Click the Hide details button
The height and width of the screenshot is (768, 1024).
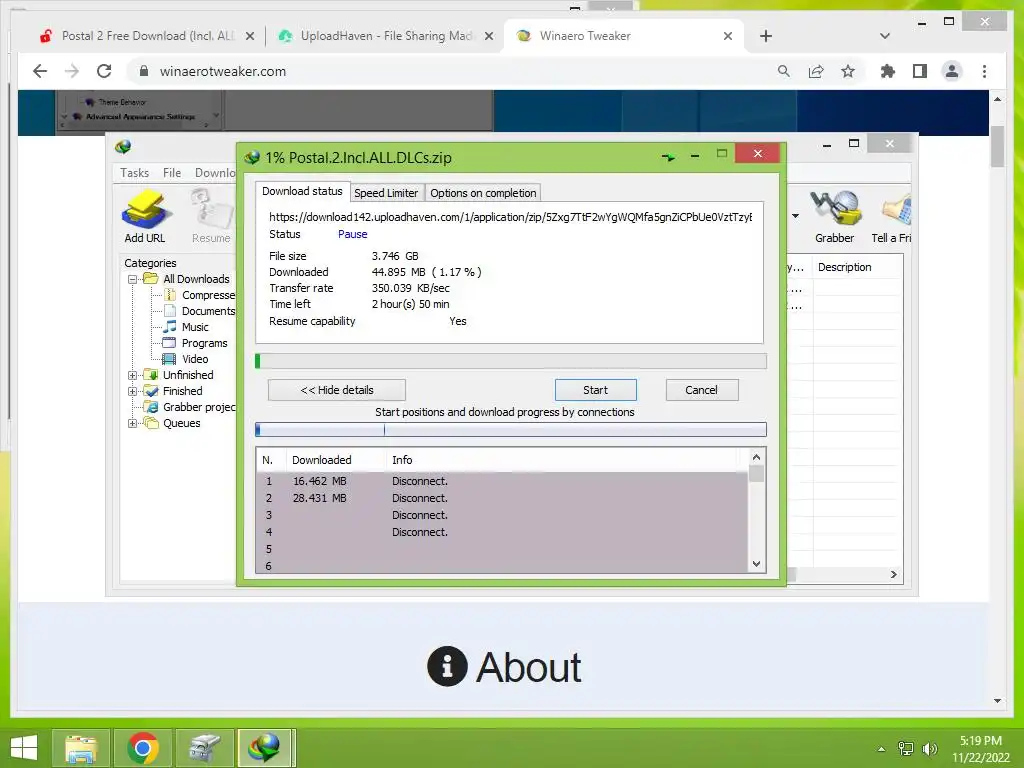(337, 391)
